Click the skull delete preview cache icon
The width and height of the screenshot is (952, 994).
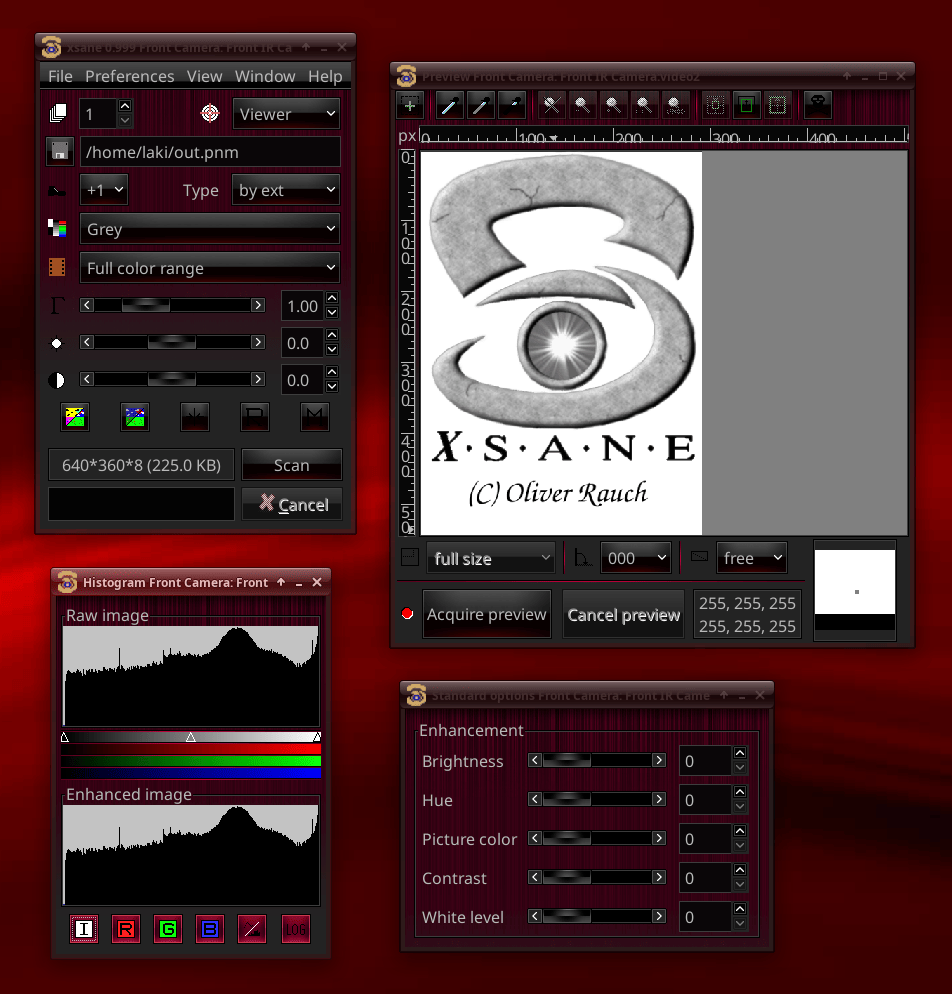818,105
